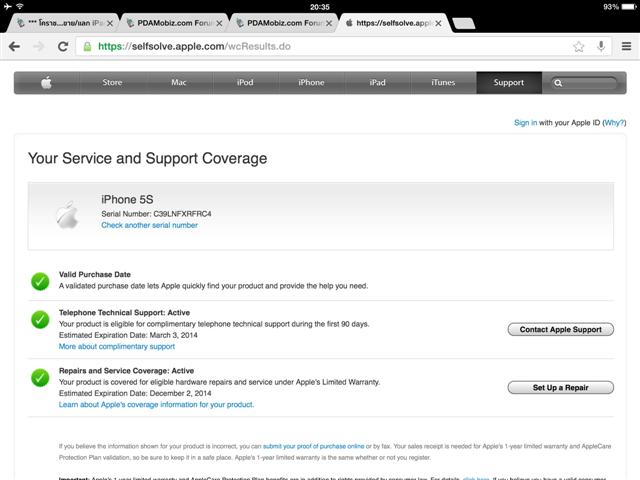This screenshot has height=480, width=640.
Task: Open iPad in the Apple navigation
Action: (x=377, y=83)
